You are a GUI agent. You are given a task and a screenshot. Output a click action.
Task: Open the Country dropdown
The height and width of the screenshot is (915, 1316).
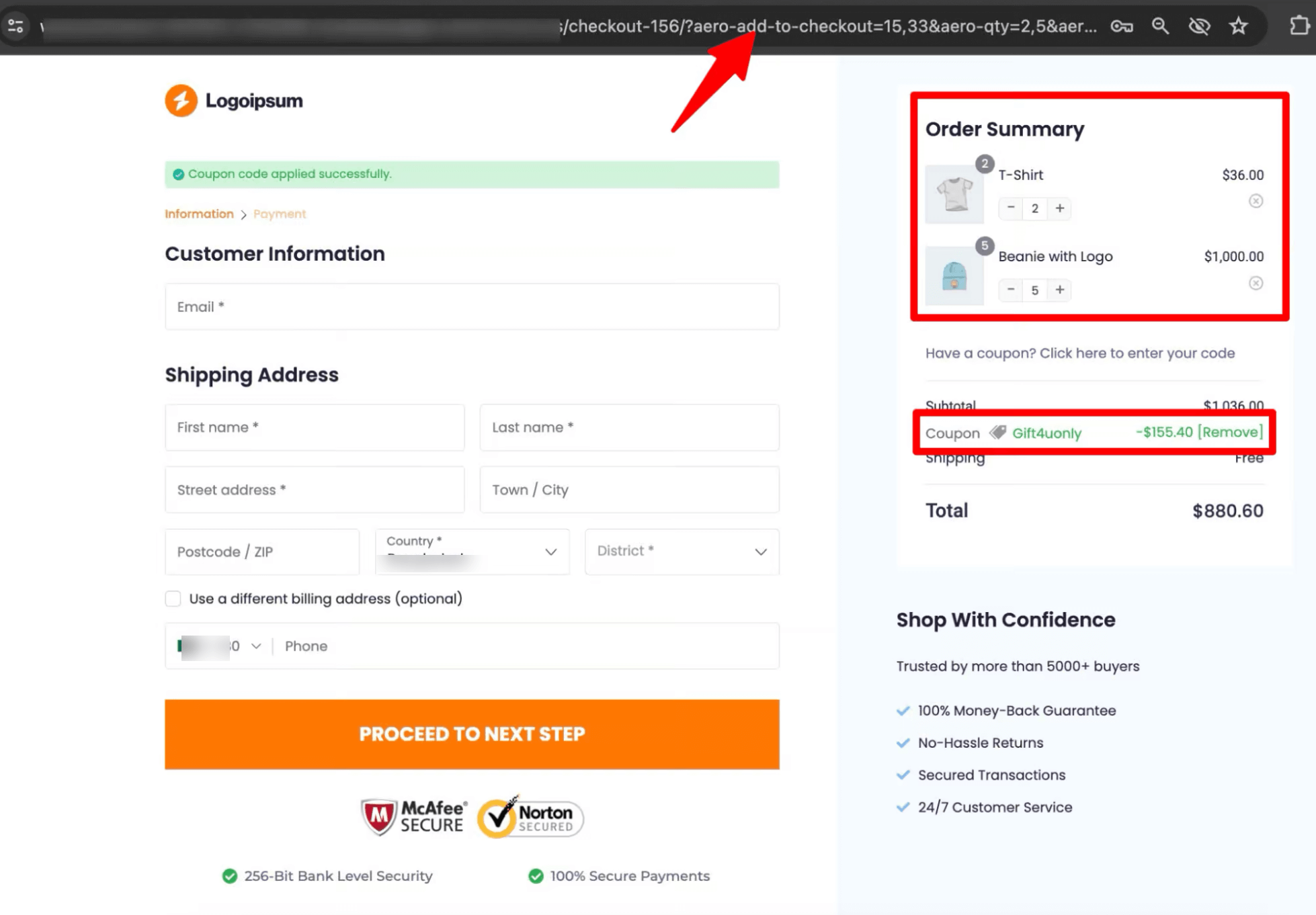tap(551, 552)
